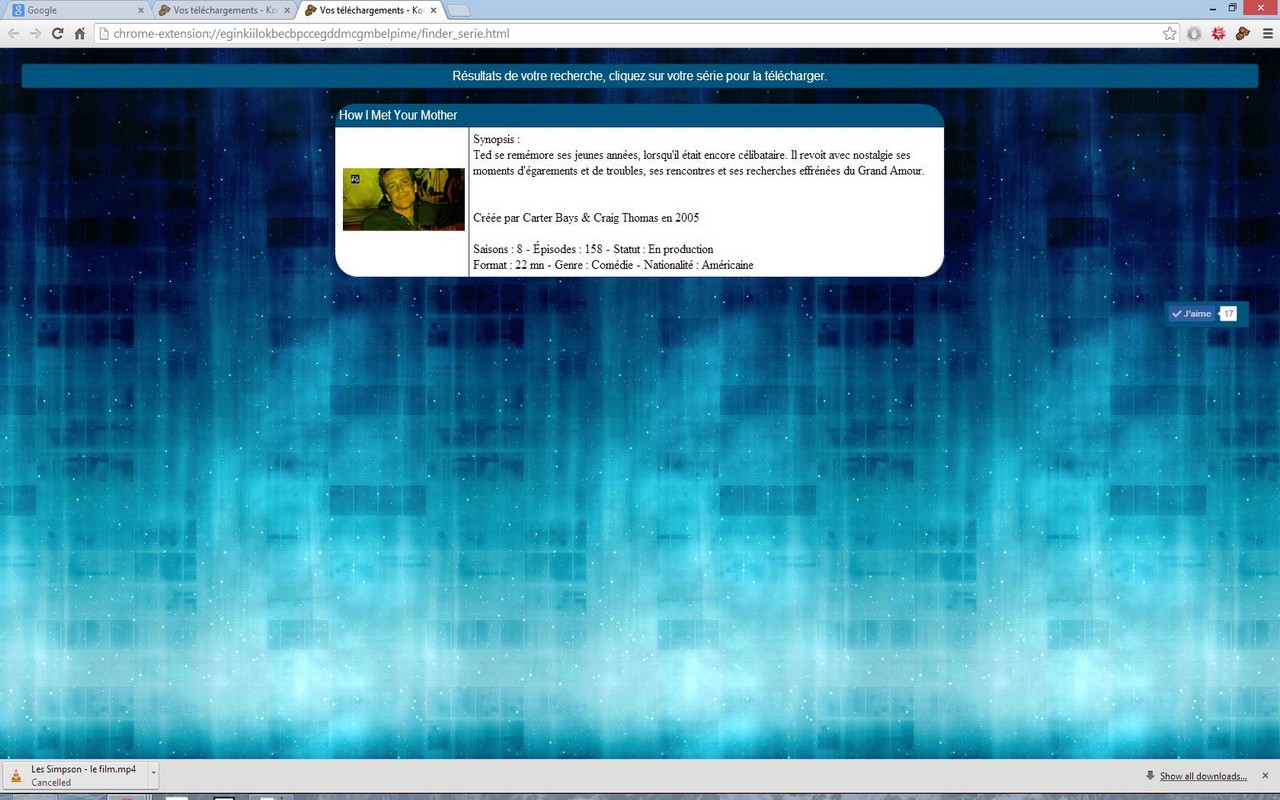Viewport: 1280px width, 800px height.
Task: Open the brown extension icon in the toolbar
Action: coord(1243,33)
